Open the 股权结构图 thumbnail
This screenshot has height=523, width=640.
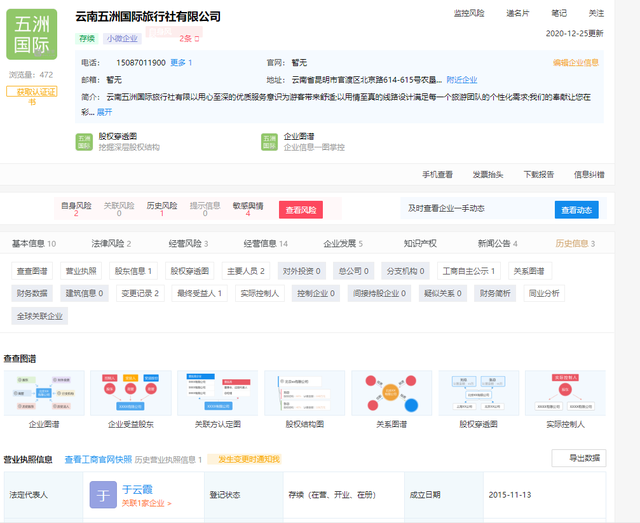[304, 393]
